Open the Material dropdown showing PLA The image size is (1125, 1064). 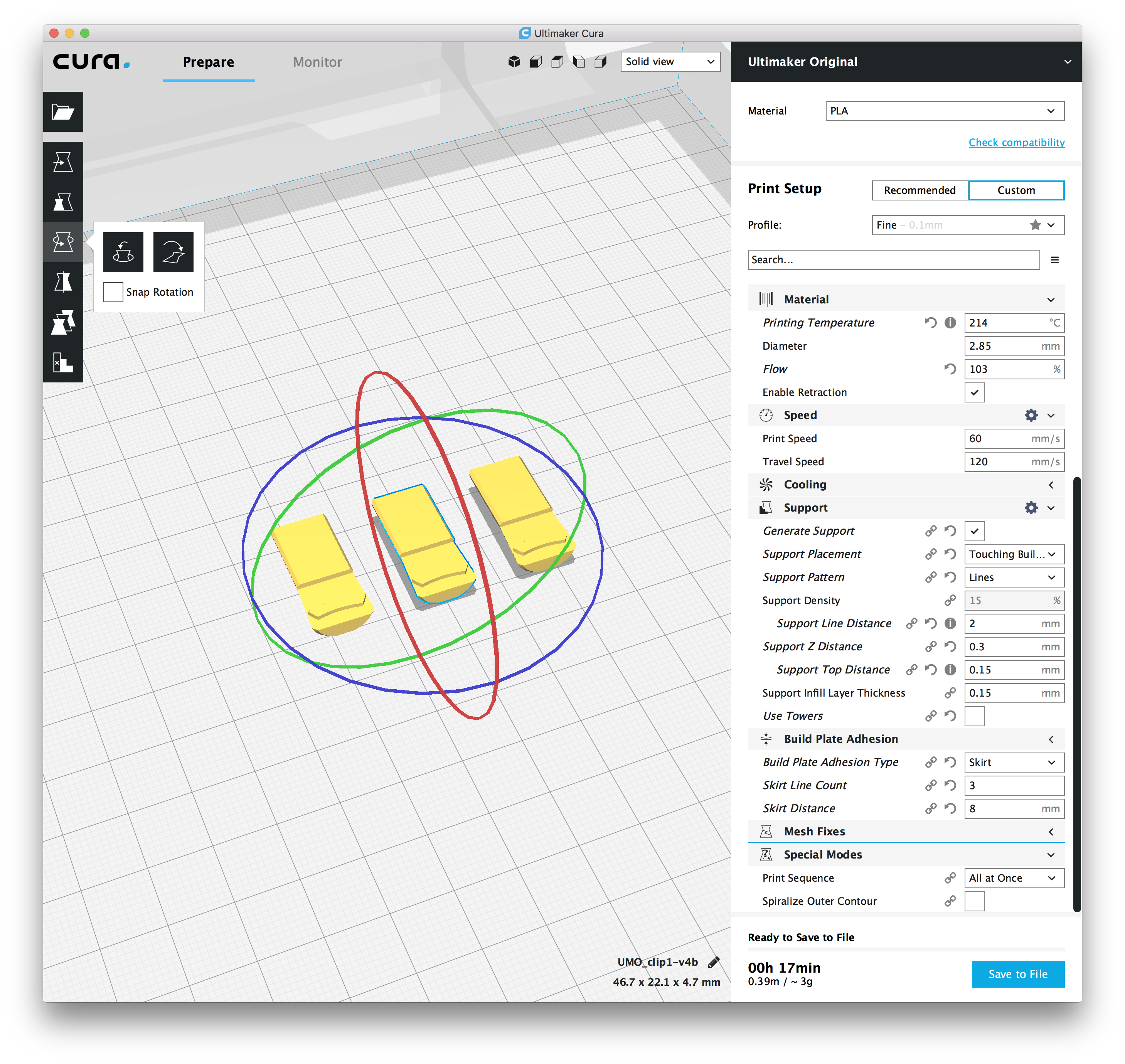tap(943, 111)
